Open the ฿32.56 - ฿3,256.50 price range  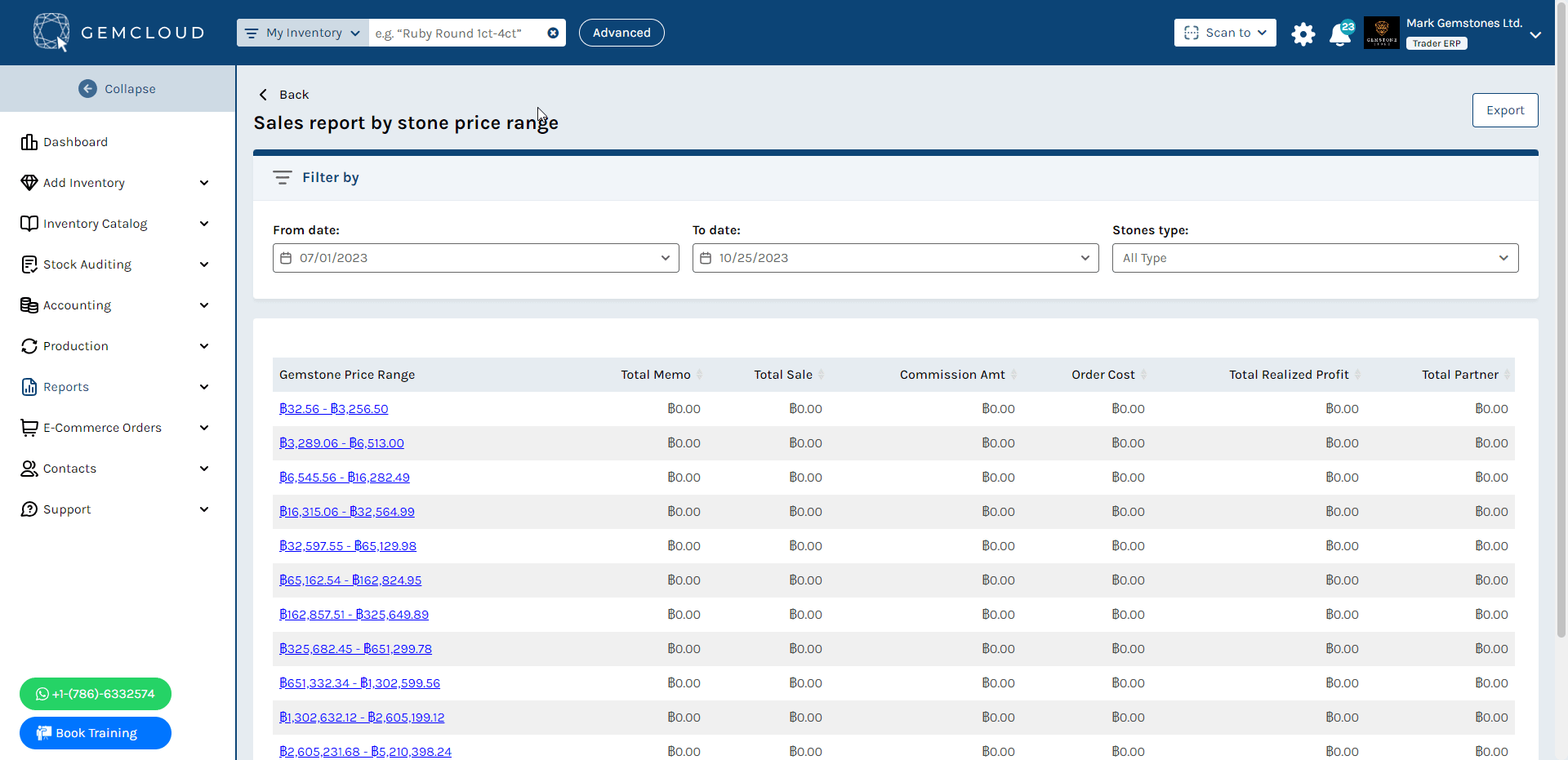coord(333,409)
